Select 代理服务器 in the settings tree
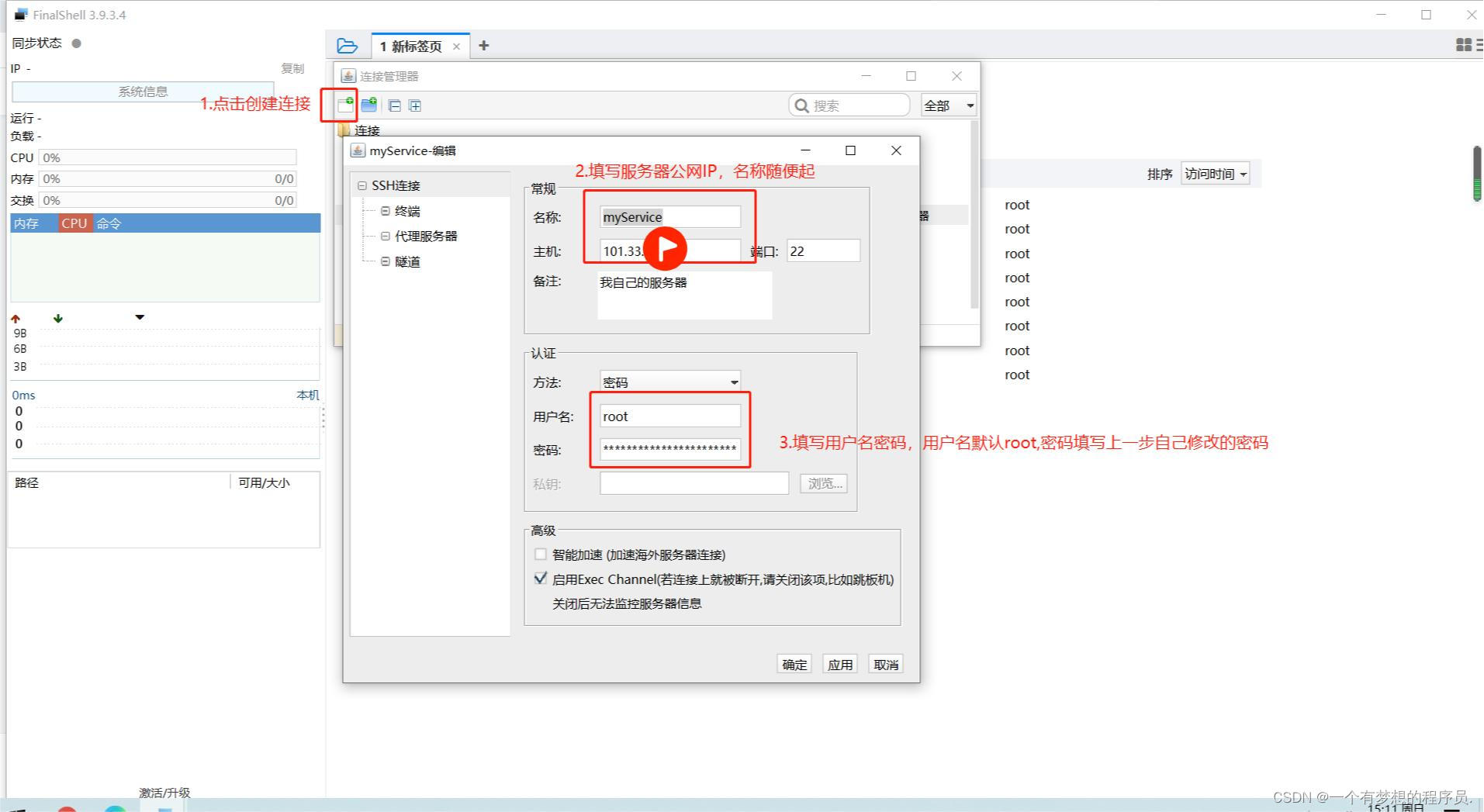The height and width of the screenshot is (812, 1484). pos(426,236)
